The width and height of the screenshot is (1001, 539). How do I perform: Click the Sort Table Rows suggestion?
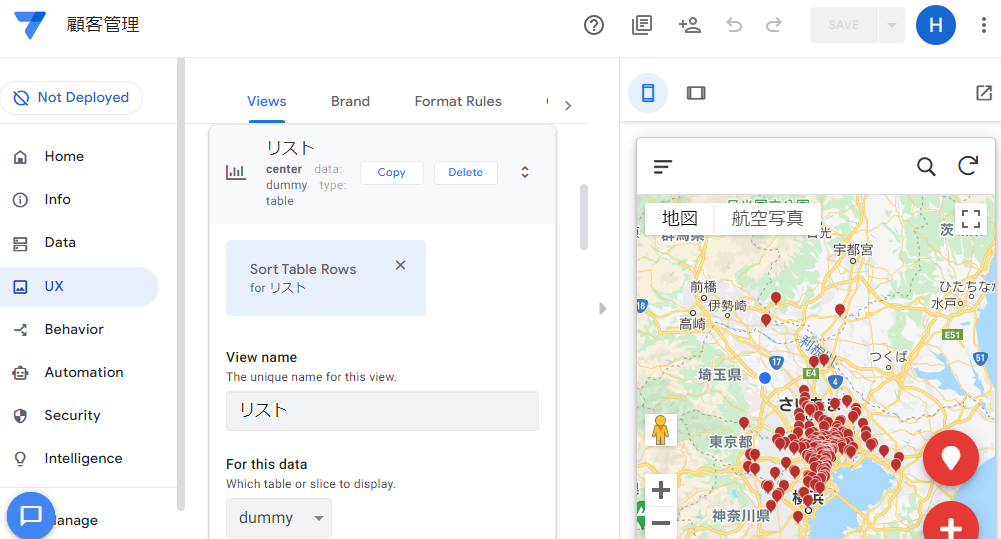[x=326, y=278]
